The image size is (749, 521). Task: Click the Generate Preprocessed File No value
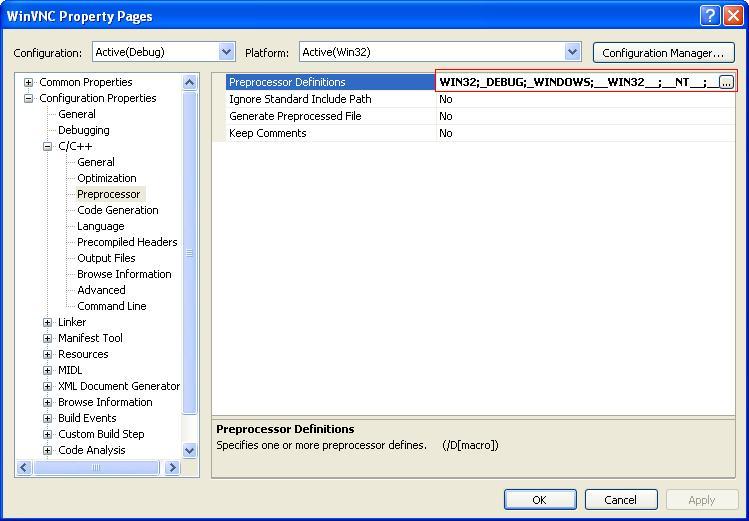tap(586, 116)
